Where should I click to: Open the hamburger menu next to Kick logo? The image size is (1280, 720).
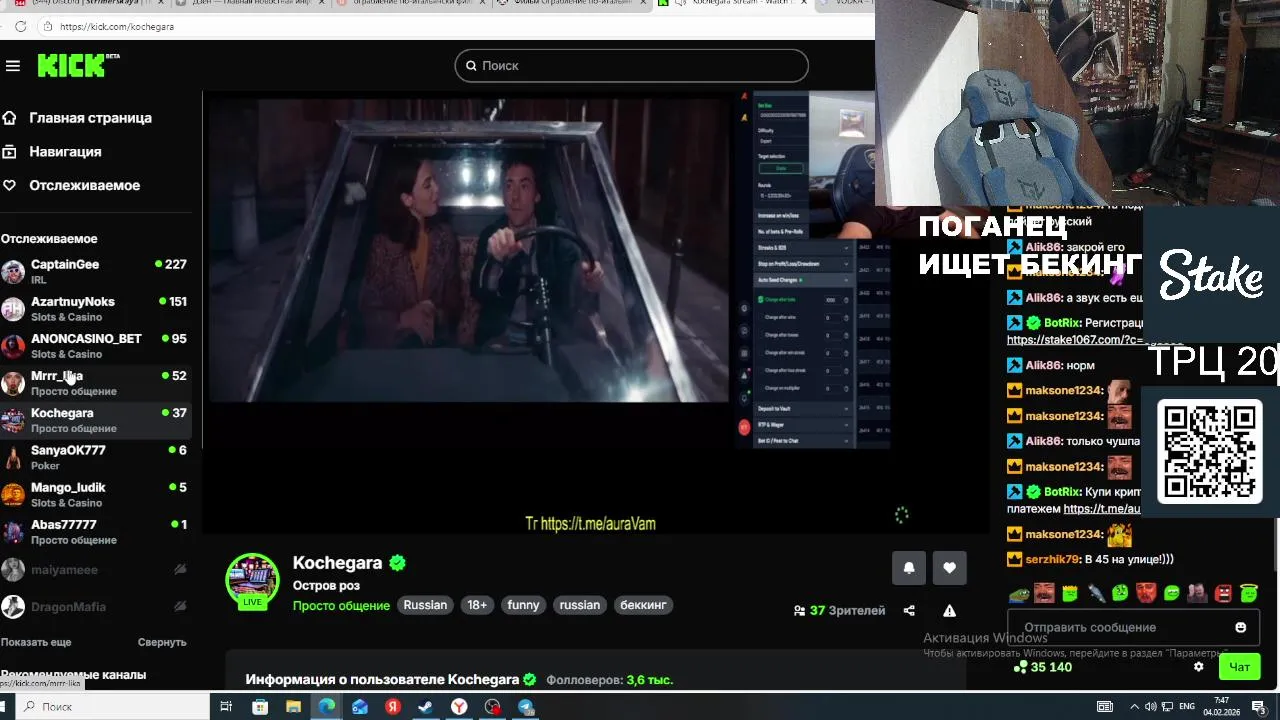13,66
